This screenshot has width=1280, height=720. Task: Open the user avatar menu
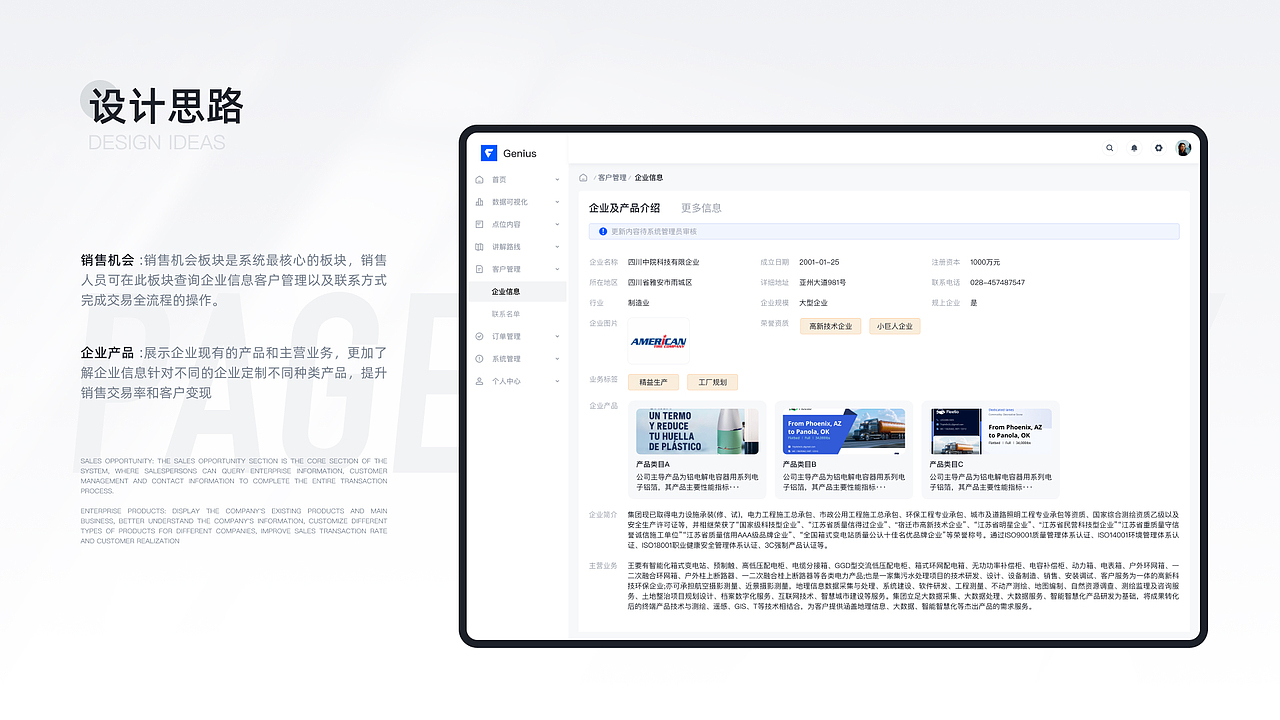point(1184,148)
